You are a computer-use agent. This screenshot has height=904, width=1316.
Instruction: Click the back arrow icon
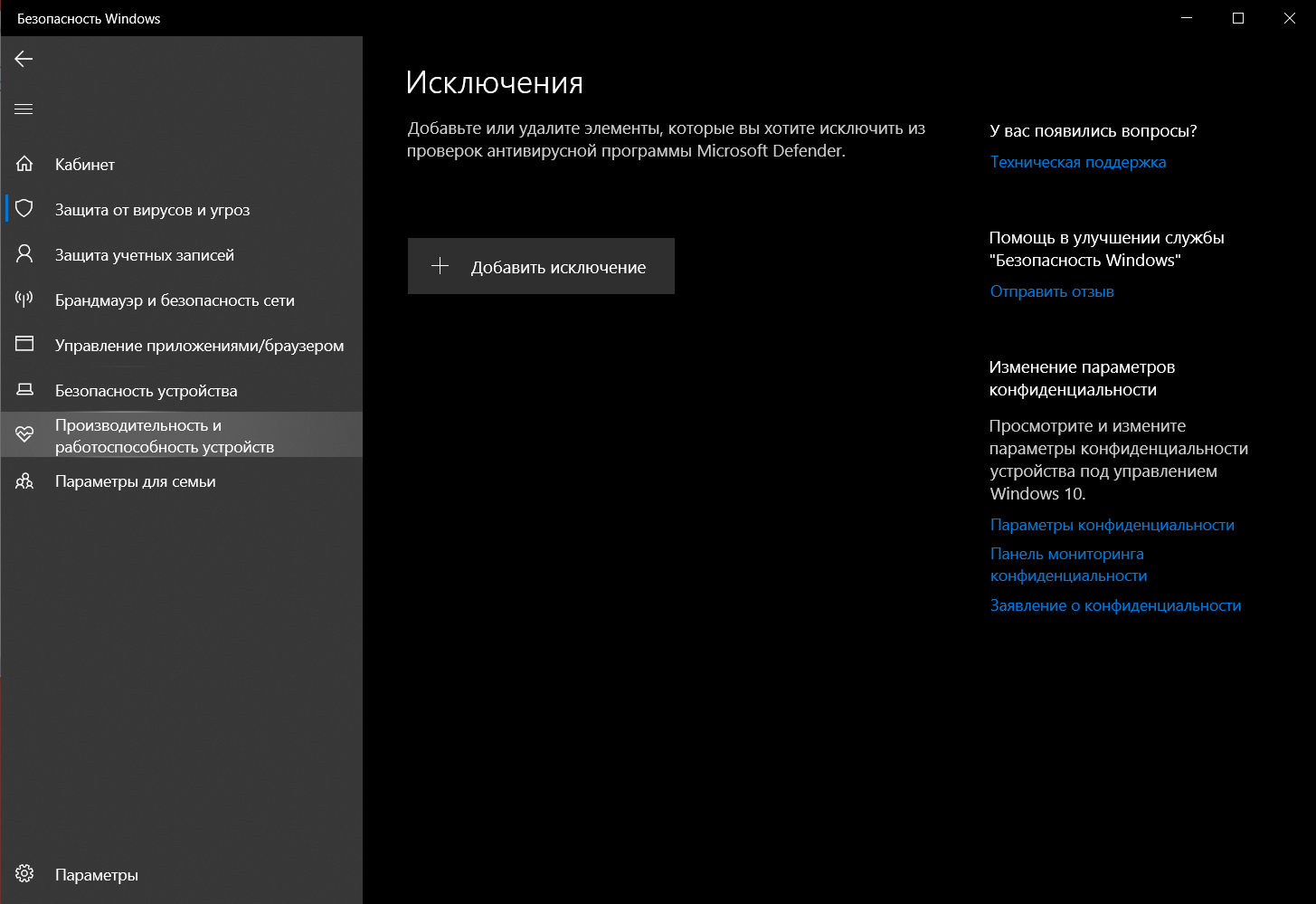point(24,59)
